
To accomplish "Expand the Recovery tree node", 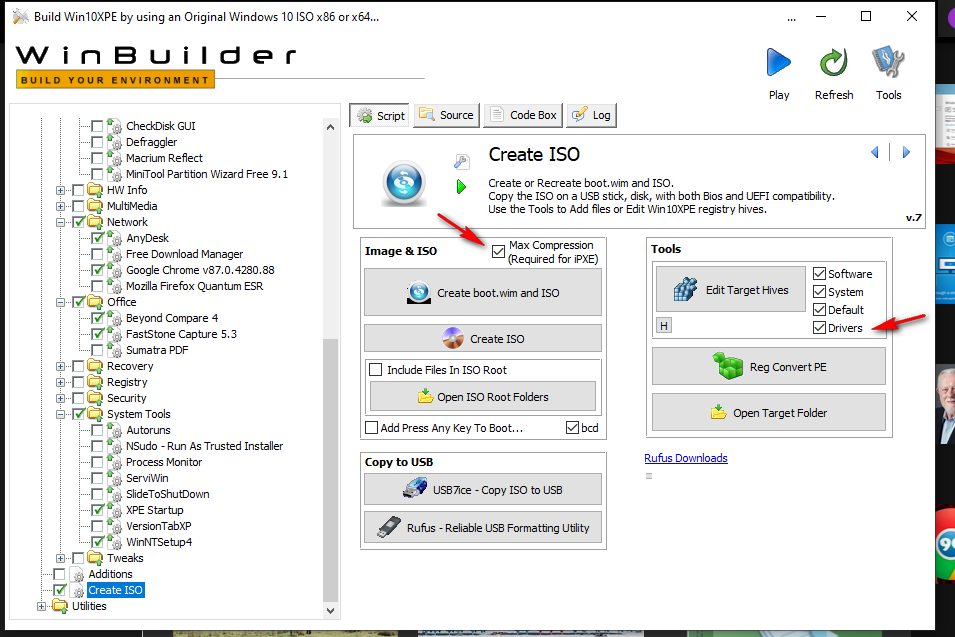I will (60, 366).
